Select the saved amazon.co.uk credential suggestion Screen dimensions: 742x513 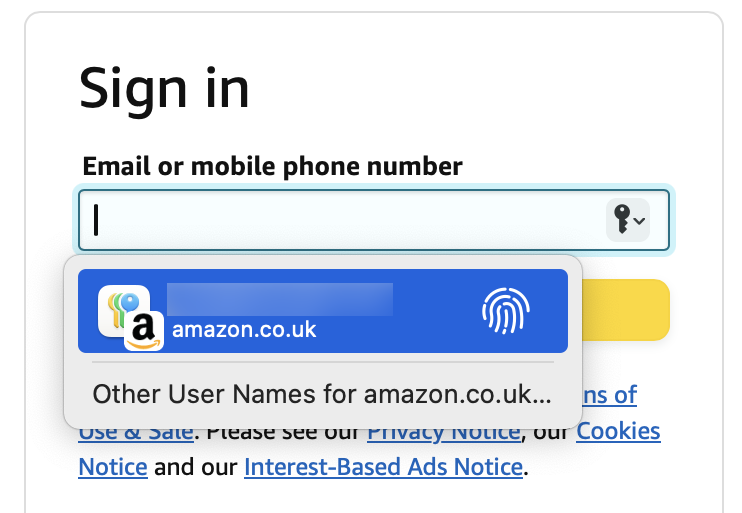[x=323, y=311]
